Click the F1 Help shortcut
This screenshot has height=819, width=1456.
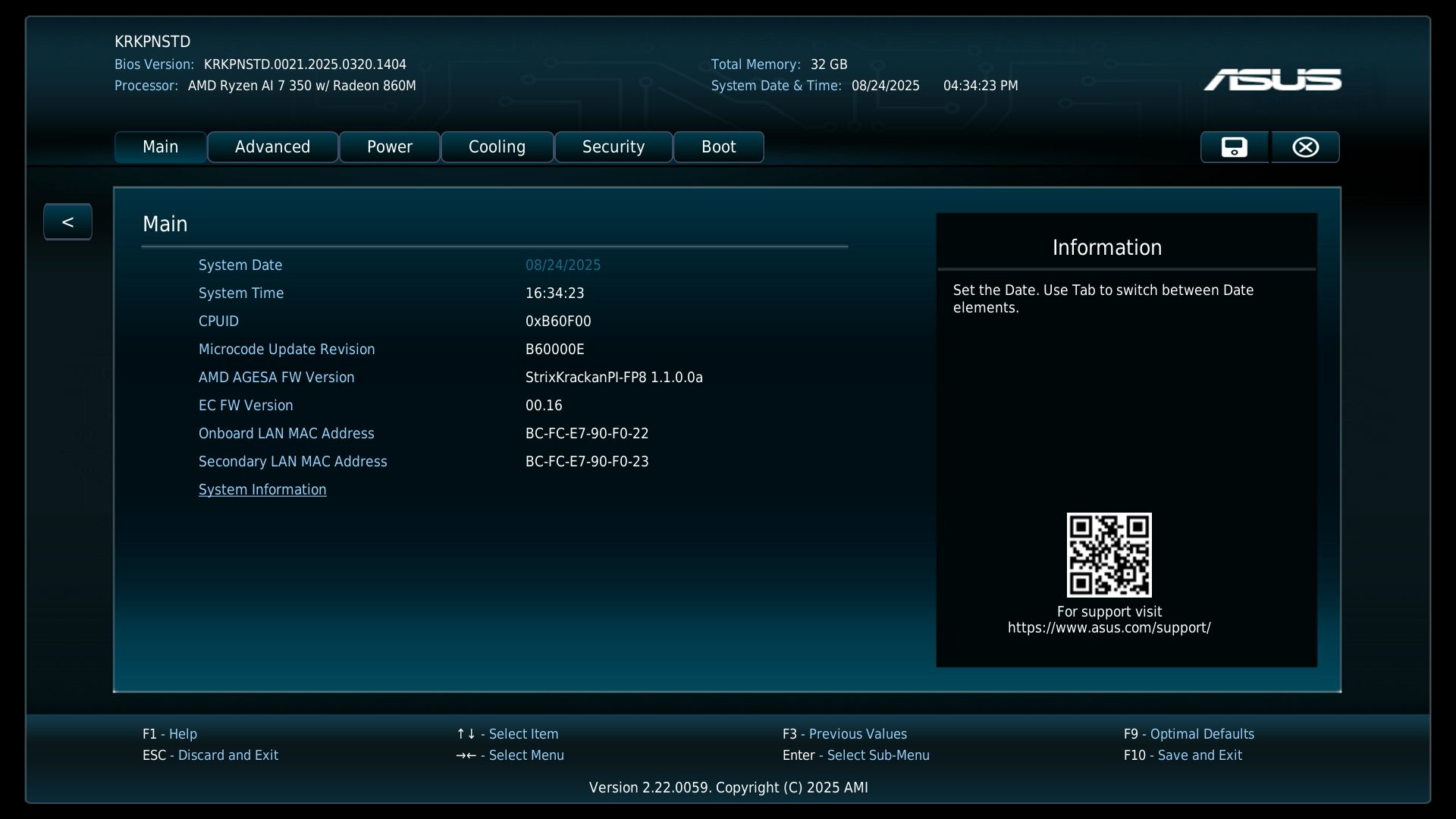tap(170, 734)
